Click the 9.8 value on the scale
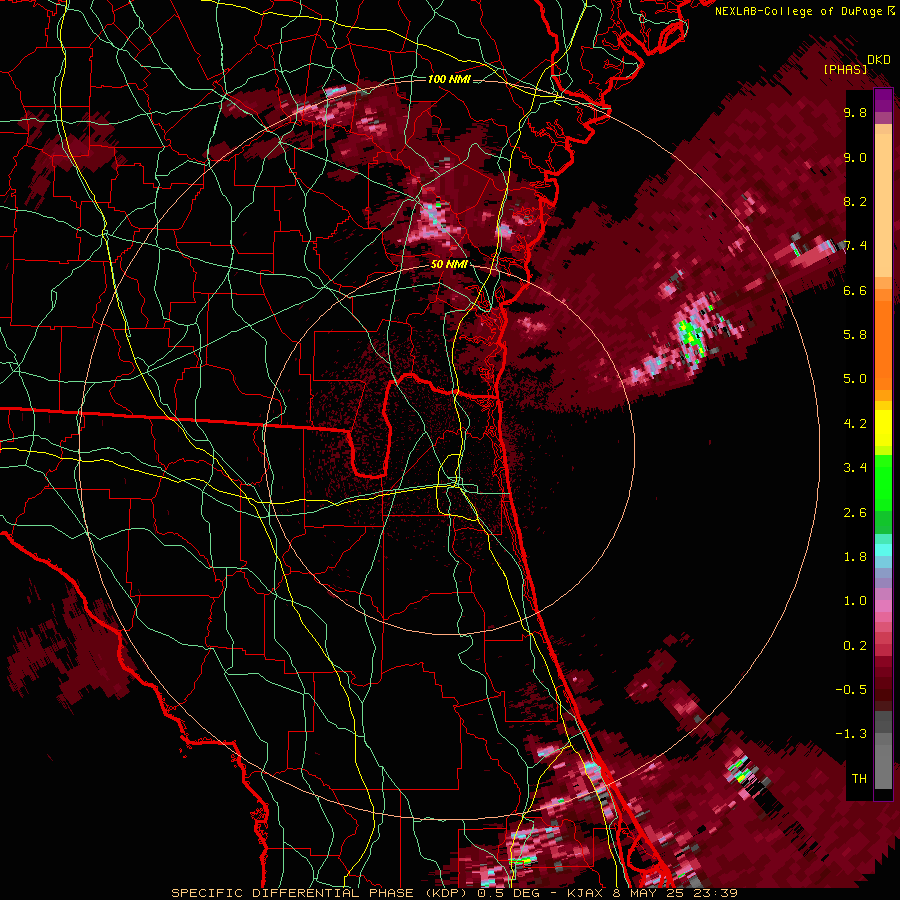 [x=855, y=113]
